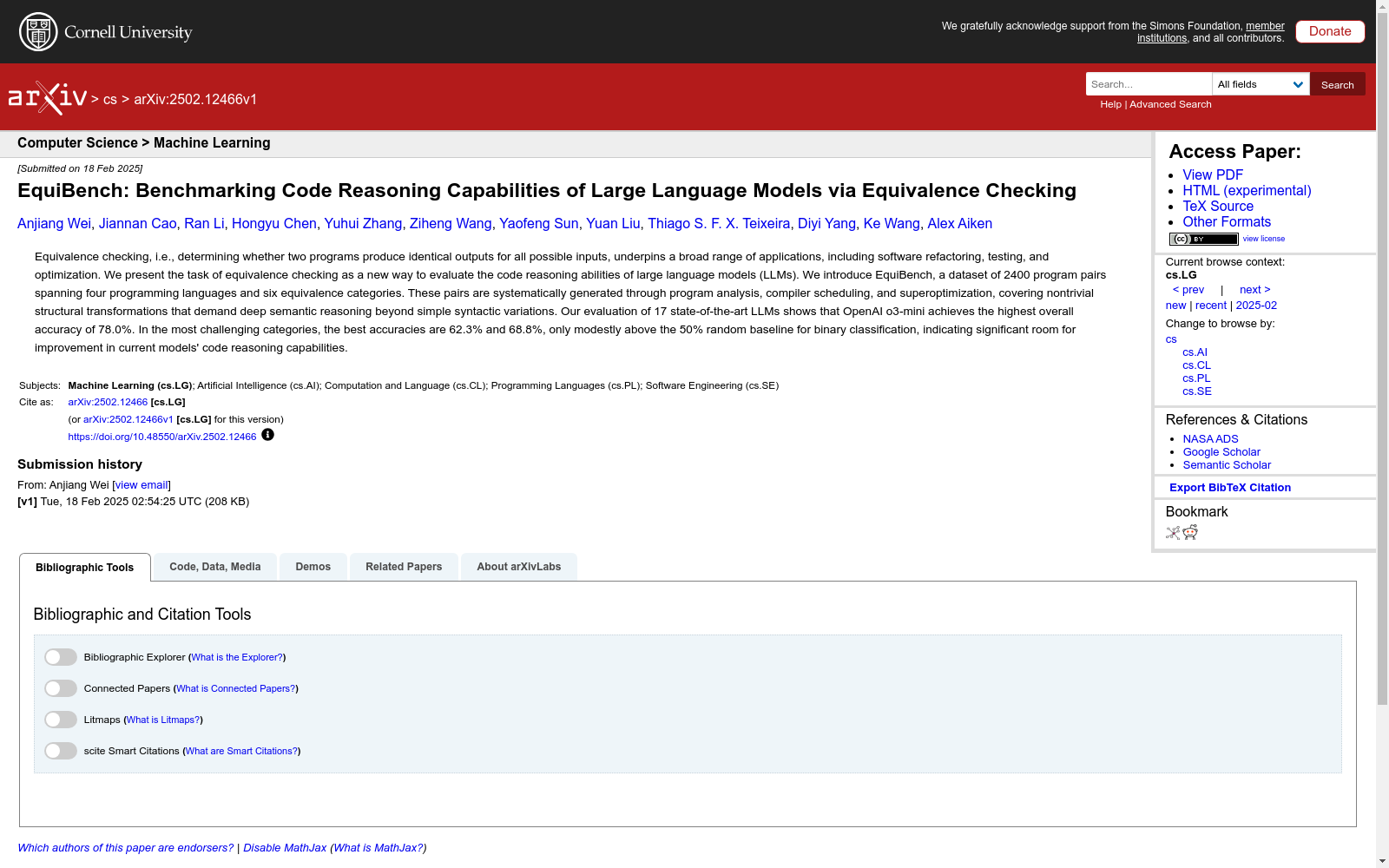Click the red Search button

click(x=1338, y=84)
